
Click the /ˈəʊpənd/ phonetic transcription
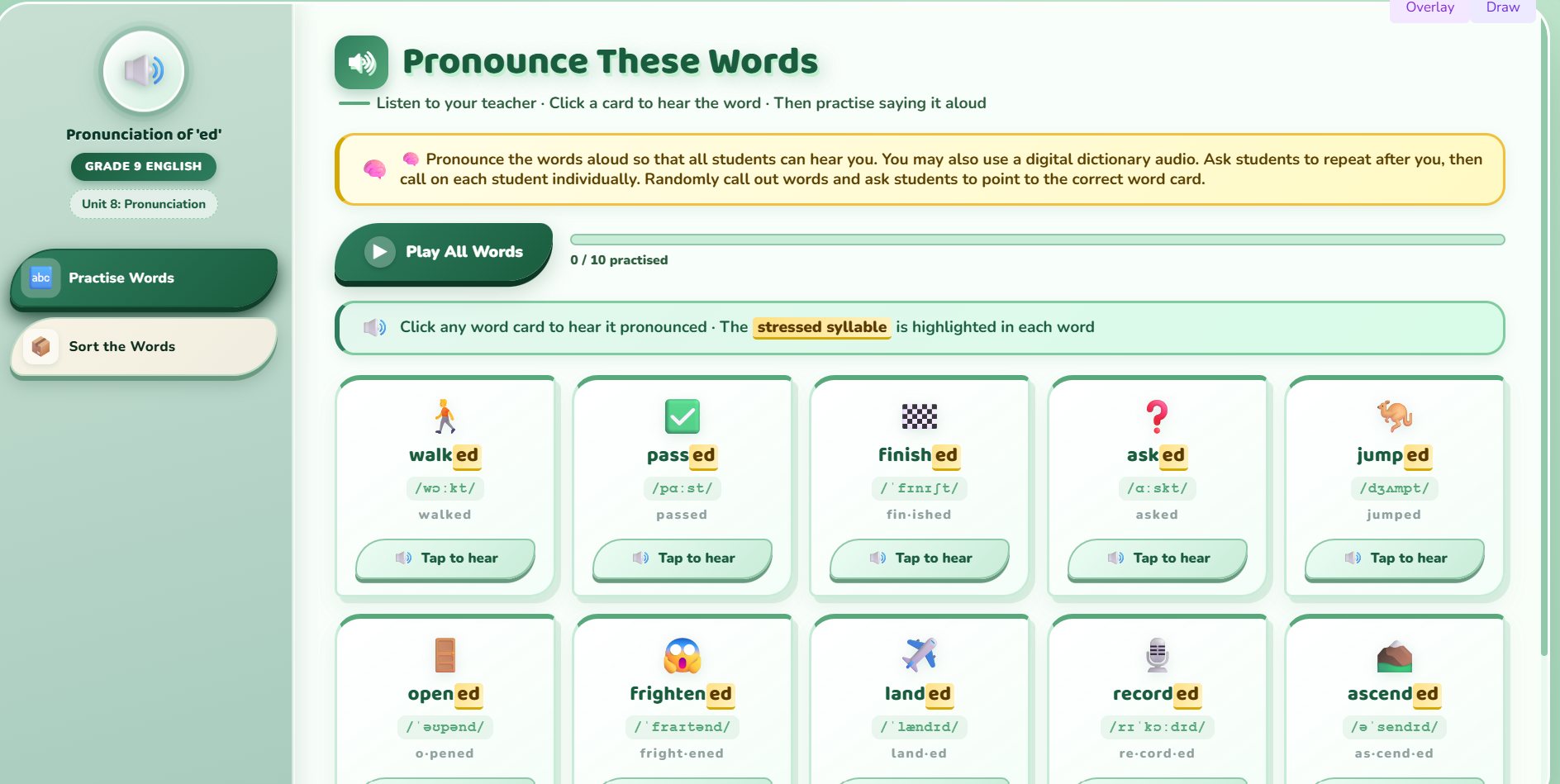(445, 727)
